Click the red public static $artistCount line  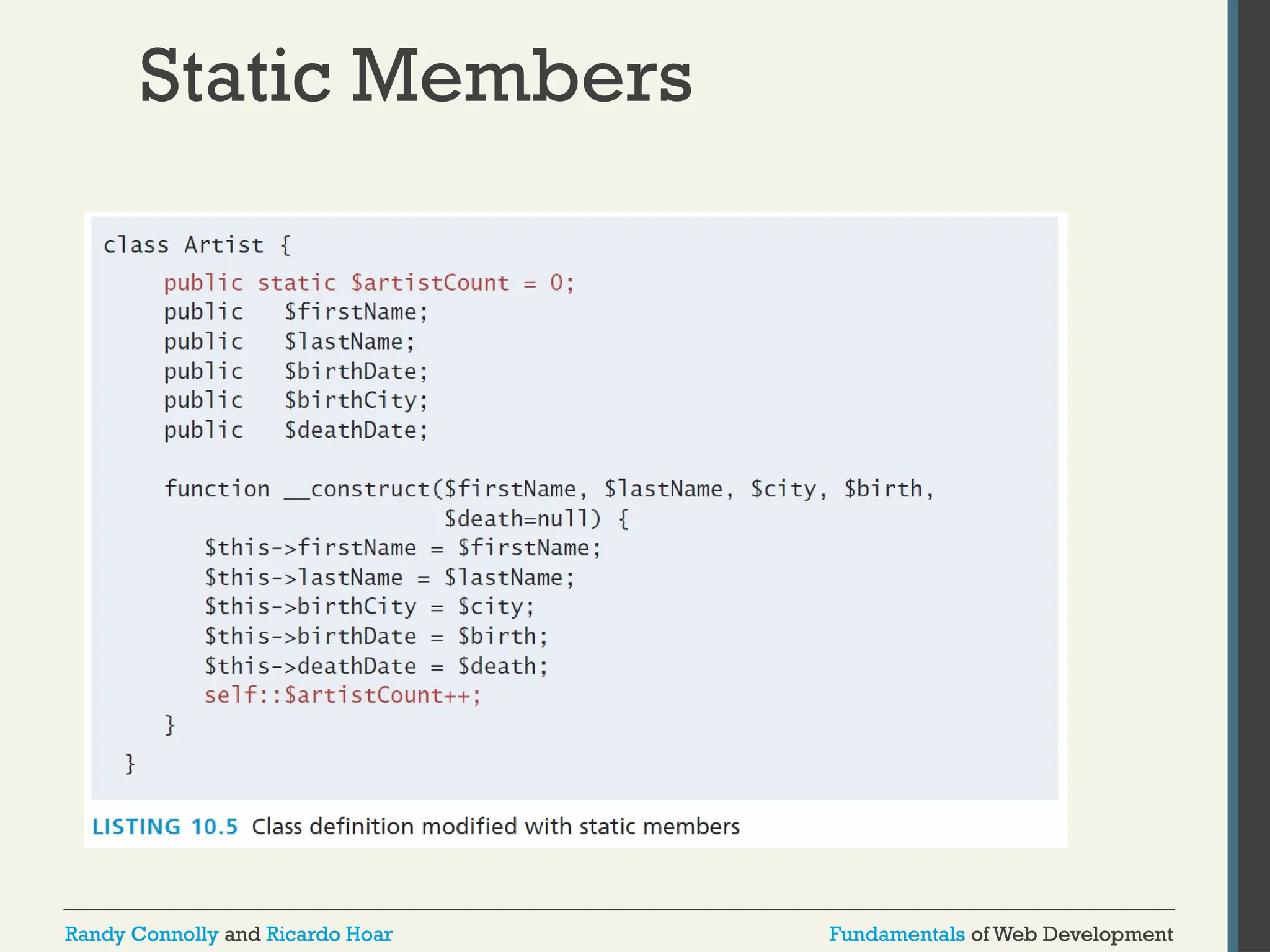tap(369, 283)
